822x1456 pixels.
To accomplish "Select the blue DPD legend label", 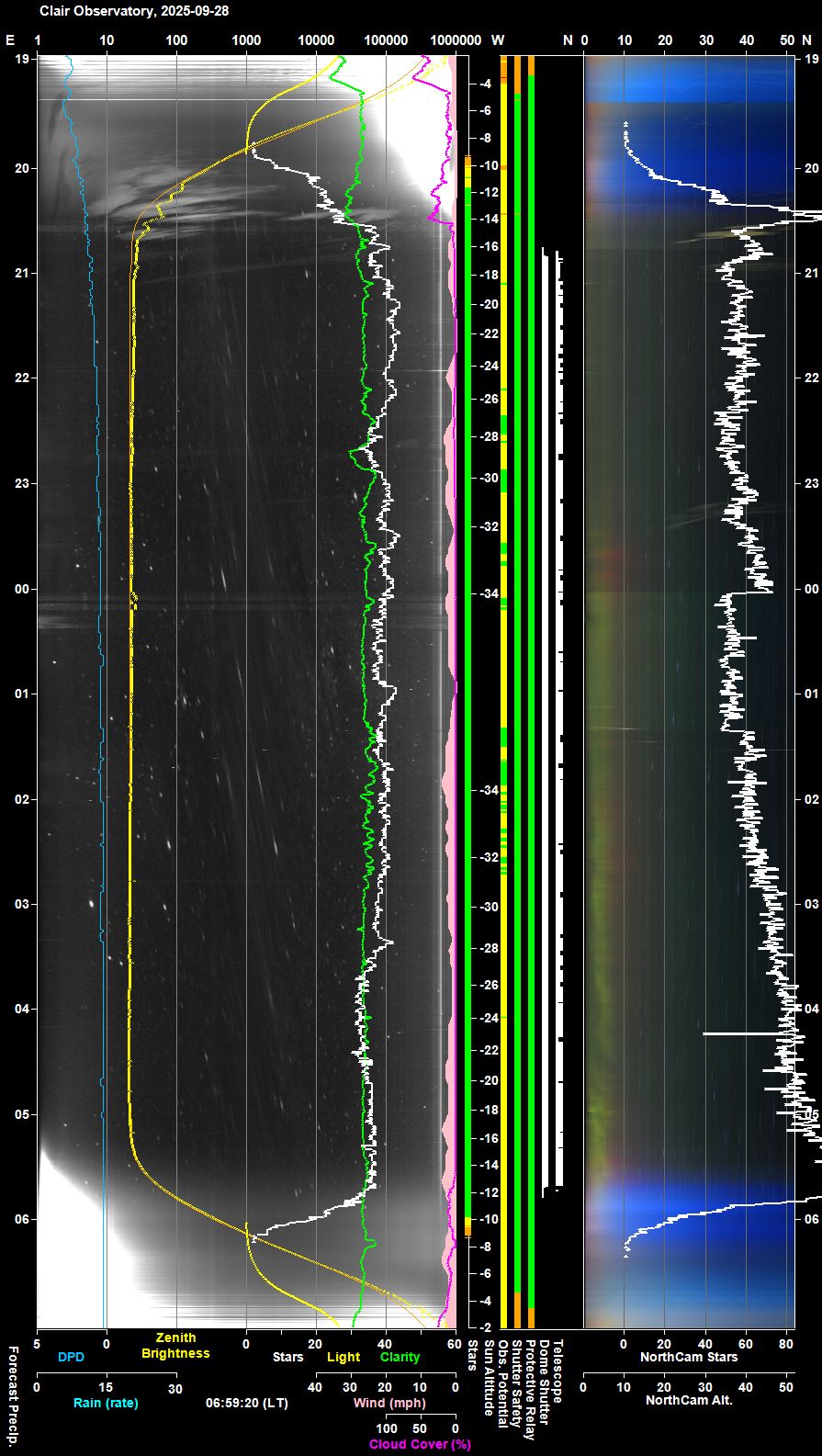I will tap(71, 1357).
